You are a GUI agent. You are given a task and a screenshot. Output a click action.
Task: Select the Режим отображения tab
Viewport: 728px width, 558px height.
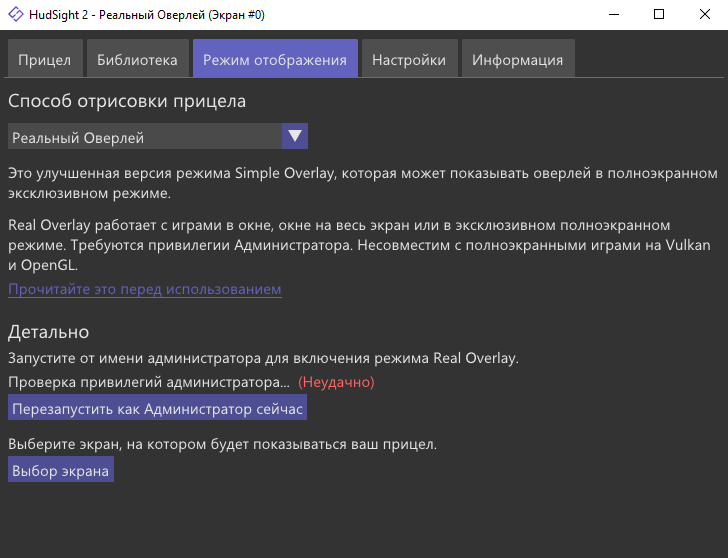275,58
